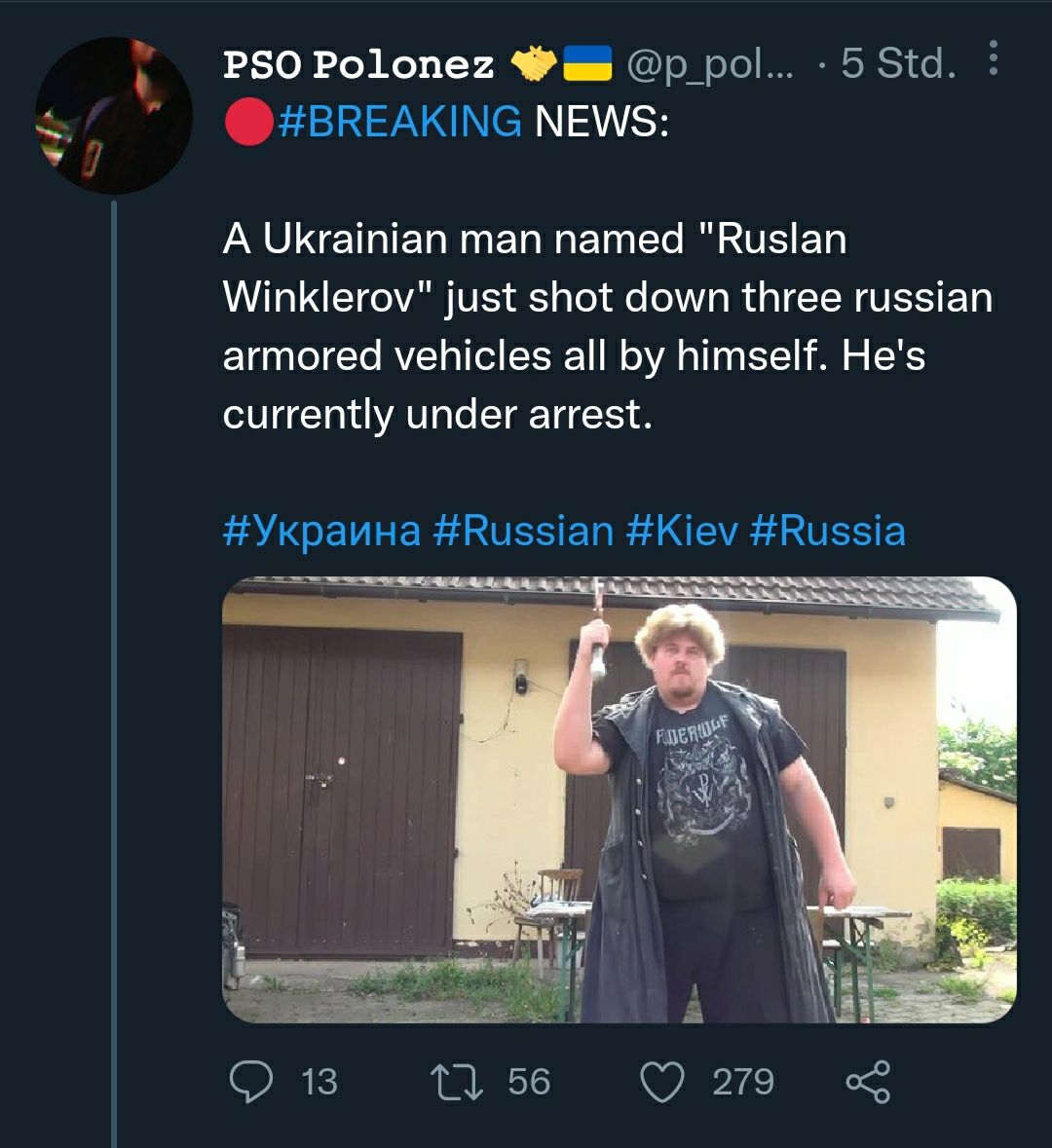
Task: Open PSO Polonez's round profile avatar
Action: coord(113,116)
